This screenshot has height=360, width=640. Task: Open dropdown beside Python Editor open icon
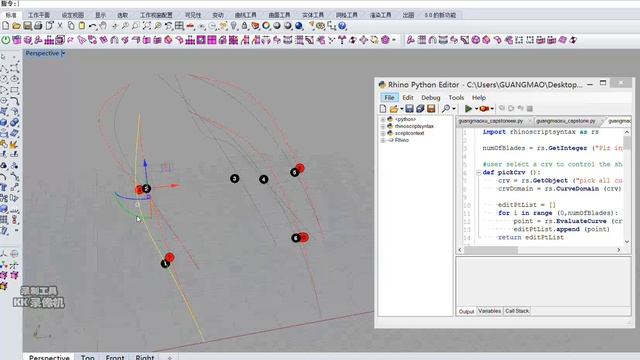point(402,109)
